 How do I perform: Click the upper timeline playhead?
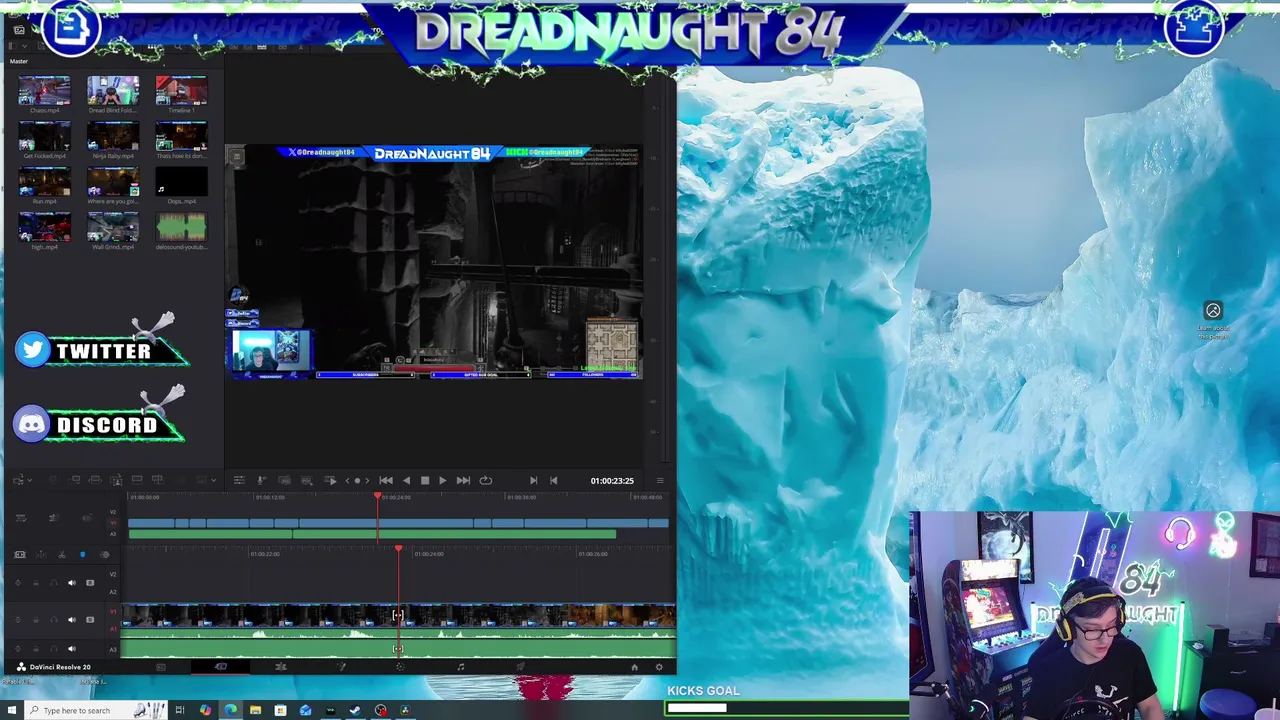[x=377, y=496]
